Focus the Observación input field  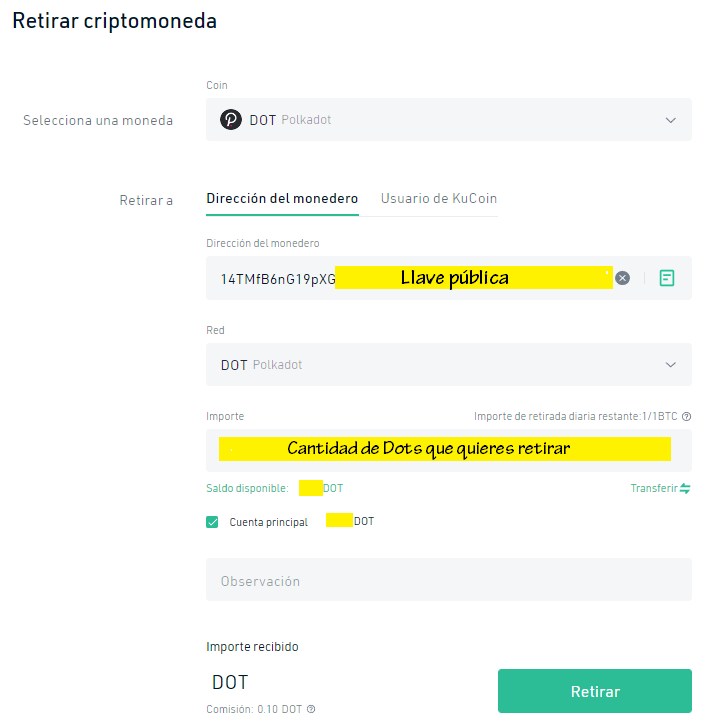449,580
